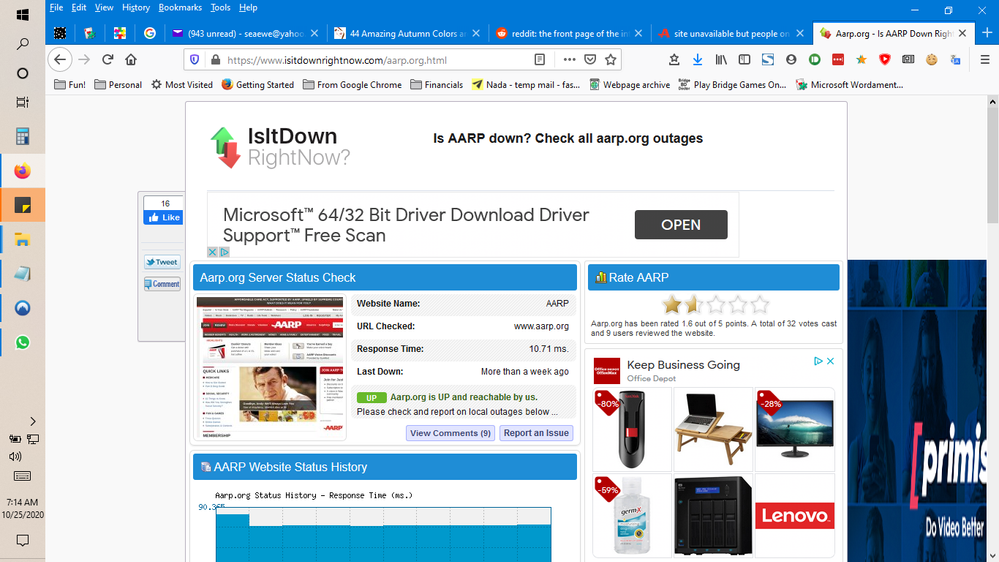Image resolution: width=999 pixels, height=562 pixels.
Task: Open File Explorer from the taskbar
Action: click(x=22, y=240)
